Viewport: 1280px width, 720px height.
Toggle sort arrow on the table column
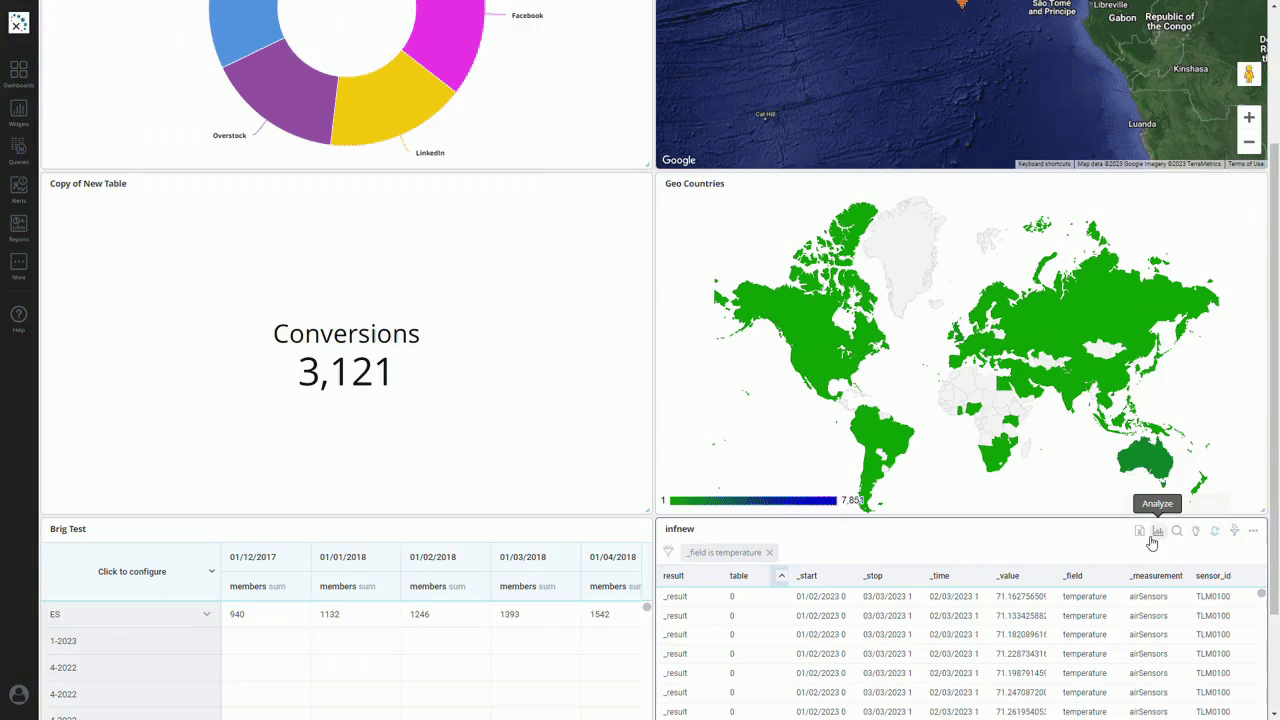[x=781, y=576]
